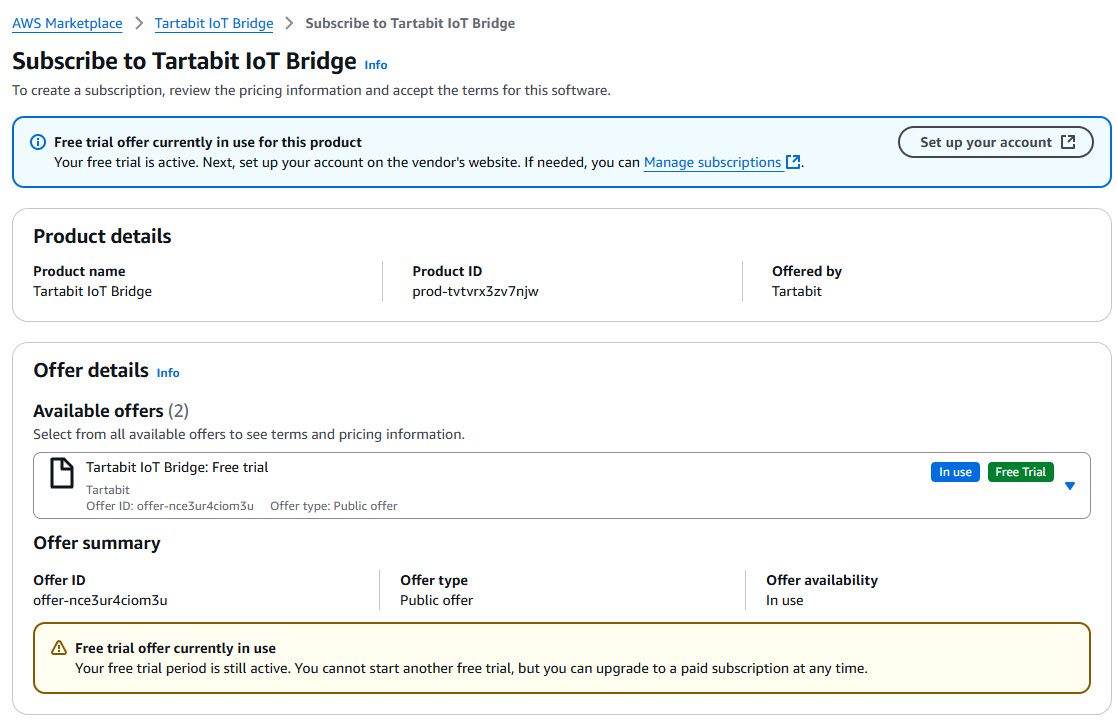Image resolution: width=1118 pixels, height=720 pixels.
Task: Click 'Offer type: Public offer' in offer card
Action: tap(334, 506)
